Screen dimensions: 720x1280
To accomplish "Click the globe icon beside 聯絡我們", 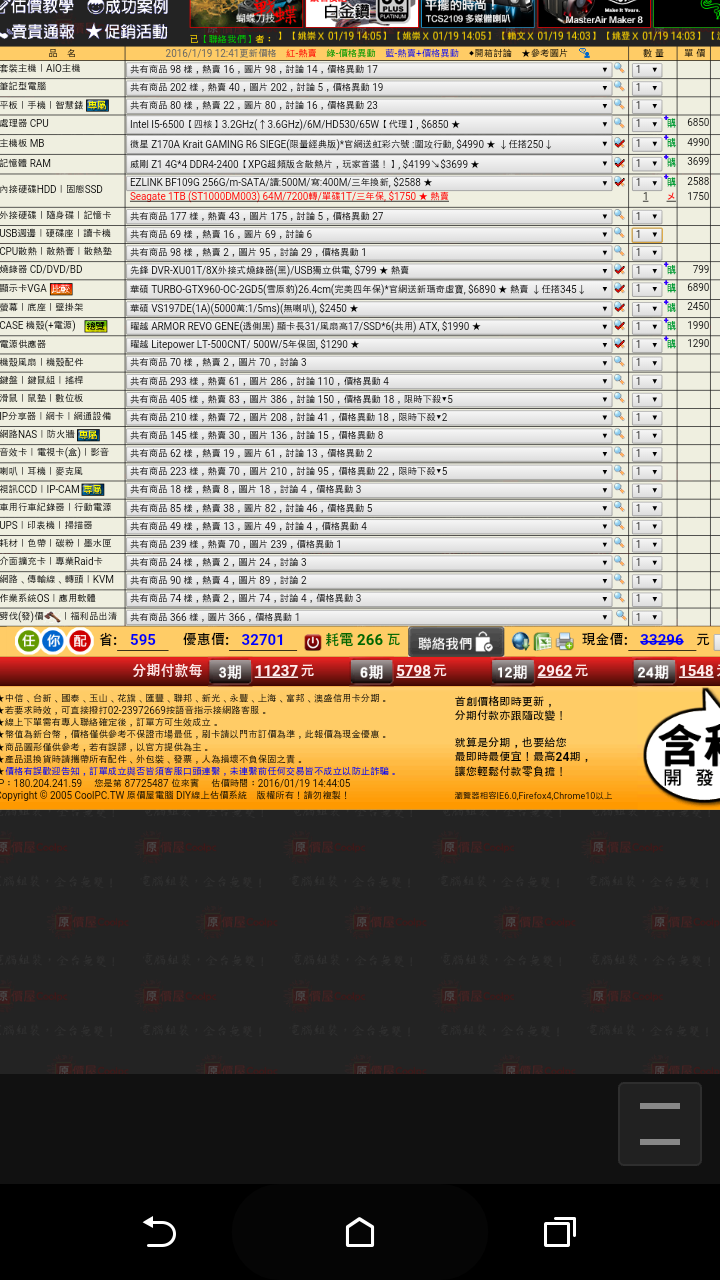I will tap(521, 641).
